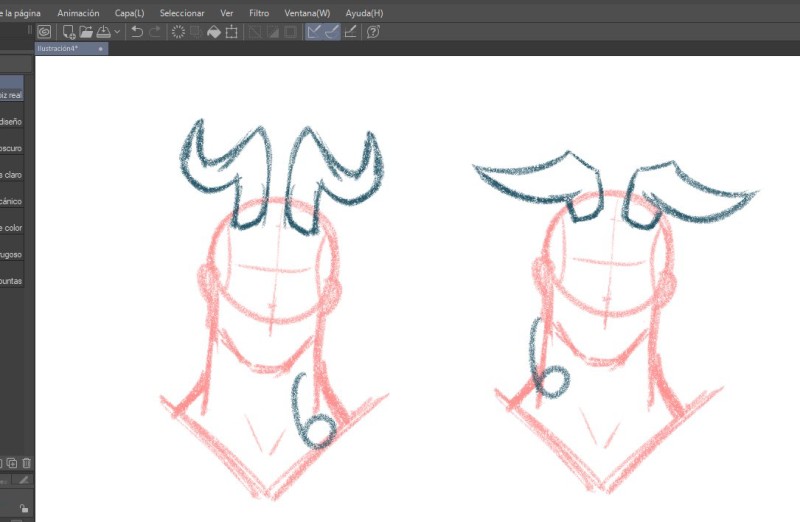Click the duplicate sub tool icon
The height and width of the screenshot is (522, 800).
[x=12, y=463]
